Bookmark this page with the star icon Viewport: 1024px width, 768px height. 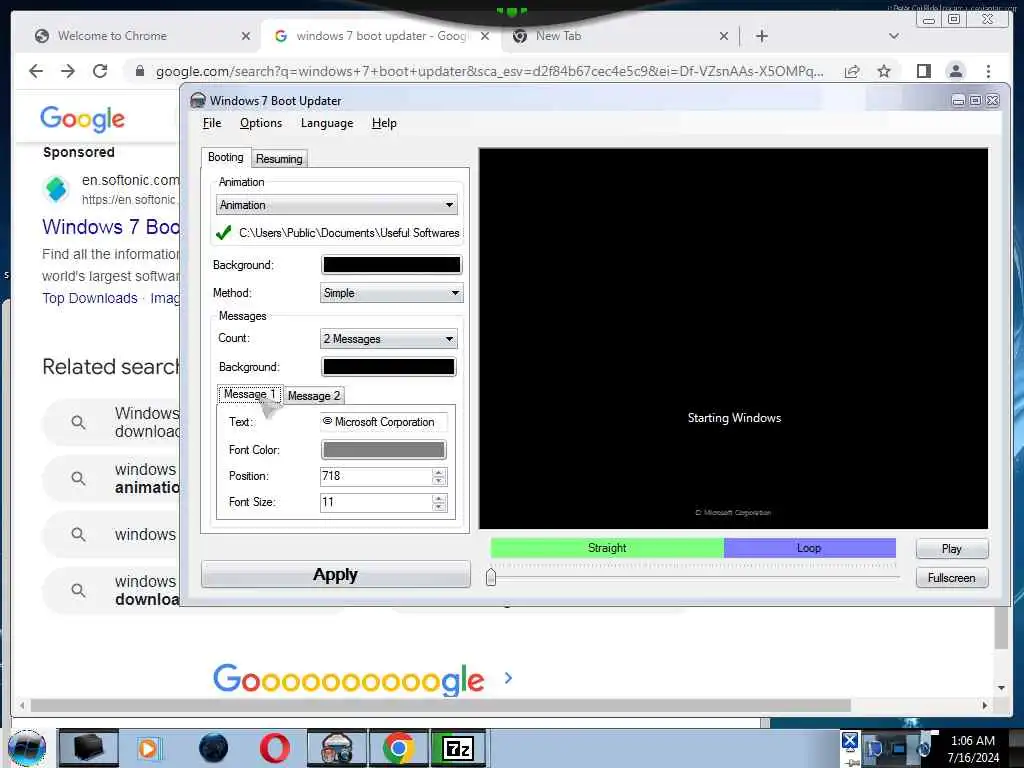[884, 71]
